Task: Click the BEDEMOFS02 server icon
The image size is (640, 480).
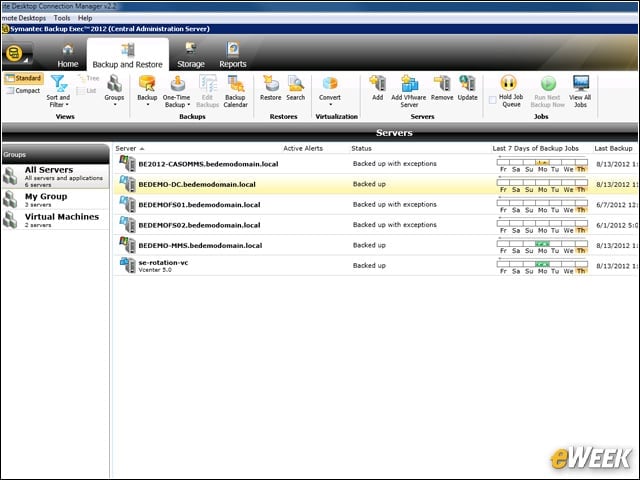Action: 127,225
